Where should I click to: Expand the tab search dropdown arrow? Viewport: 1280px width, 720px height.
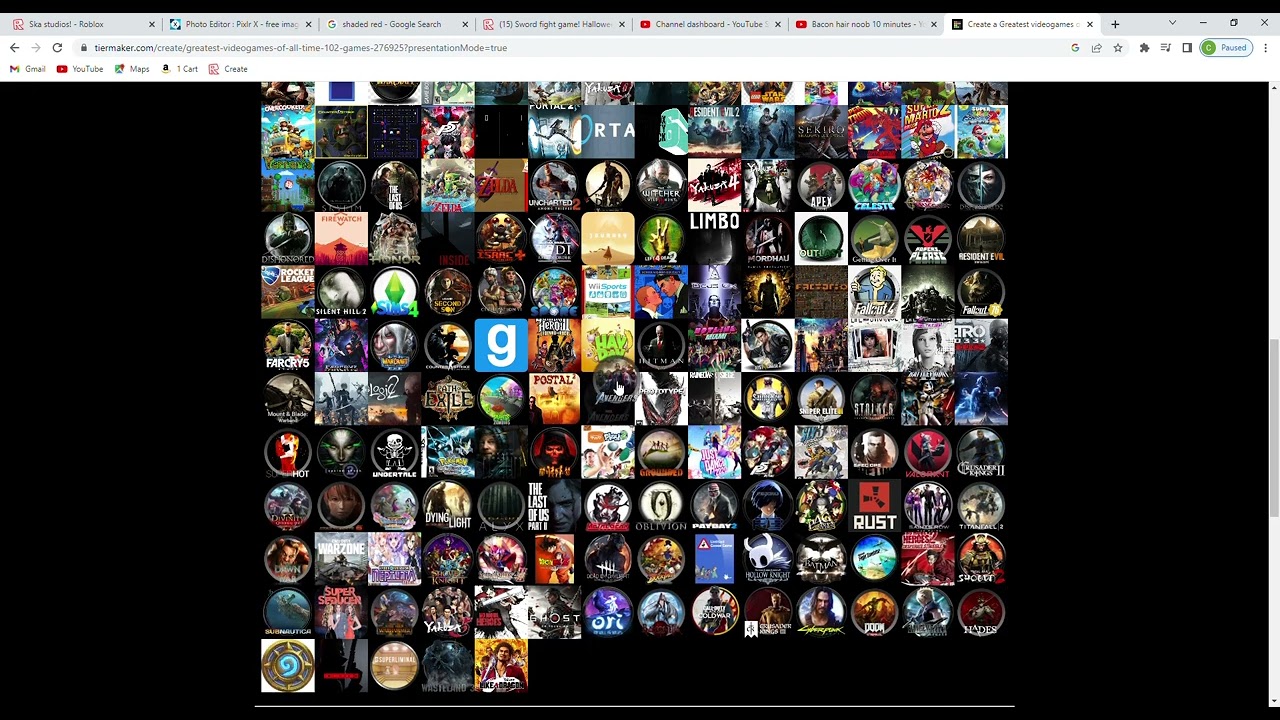point(1172,24)
